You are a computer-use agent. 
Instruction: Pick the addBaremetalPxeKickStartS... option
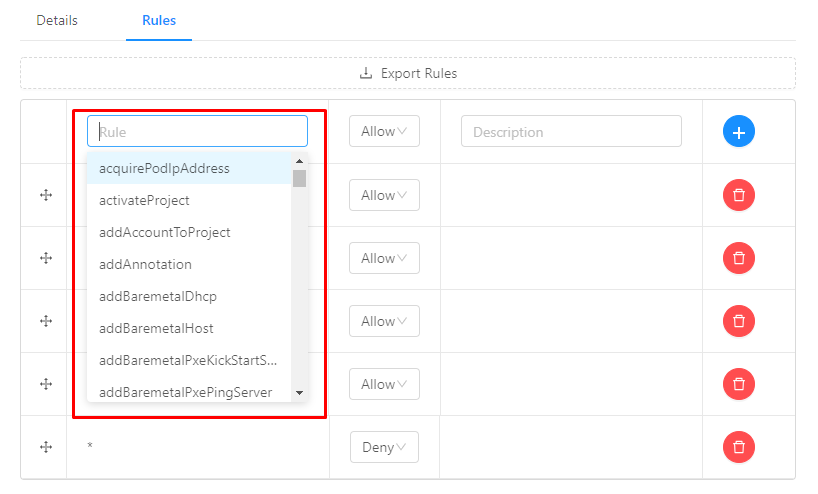click(189, 360)
